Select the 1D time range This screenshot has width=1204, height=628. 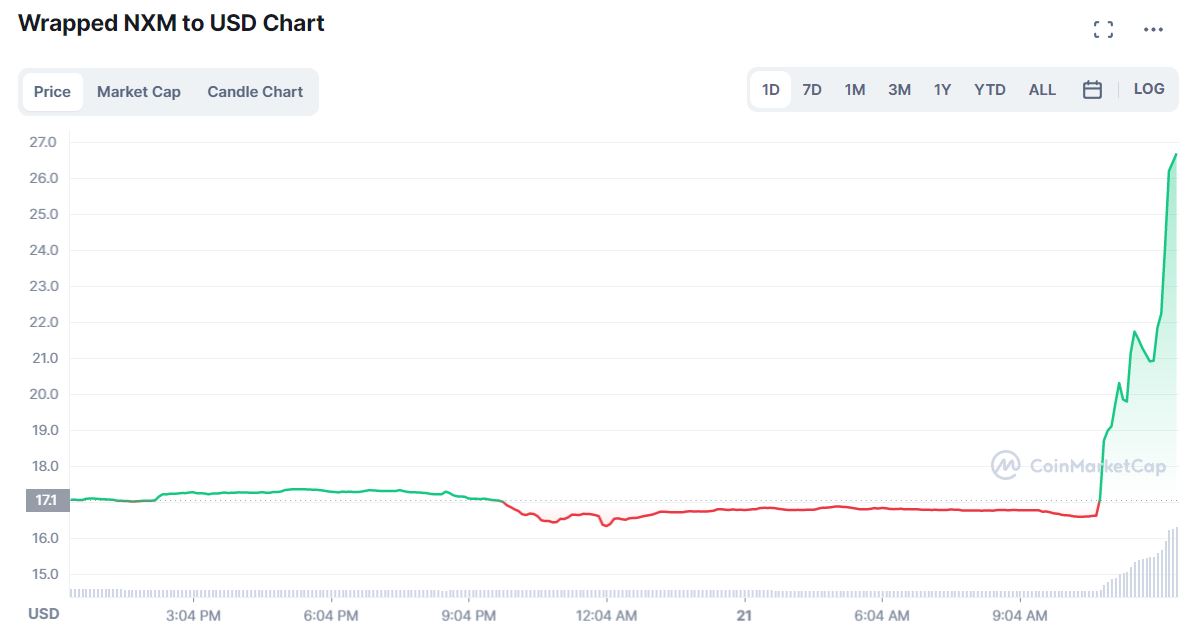(771, 90)
